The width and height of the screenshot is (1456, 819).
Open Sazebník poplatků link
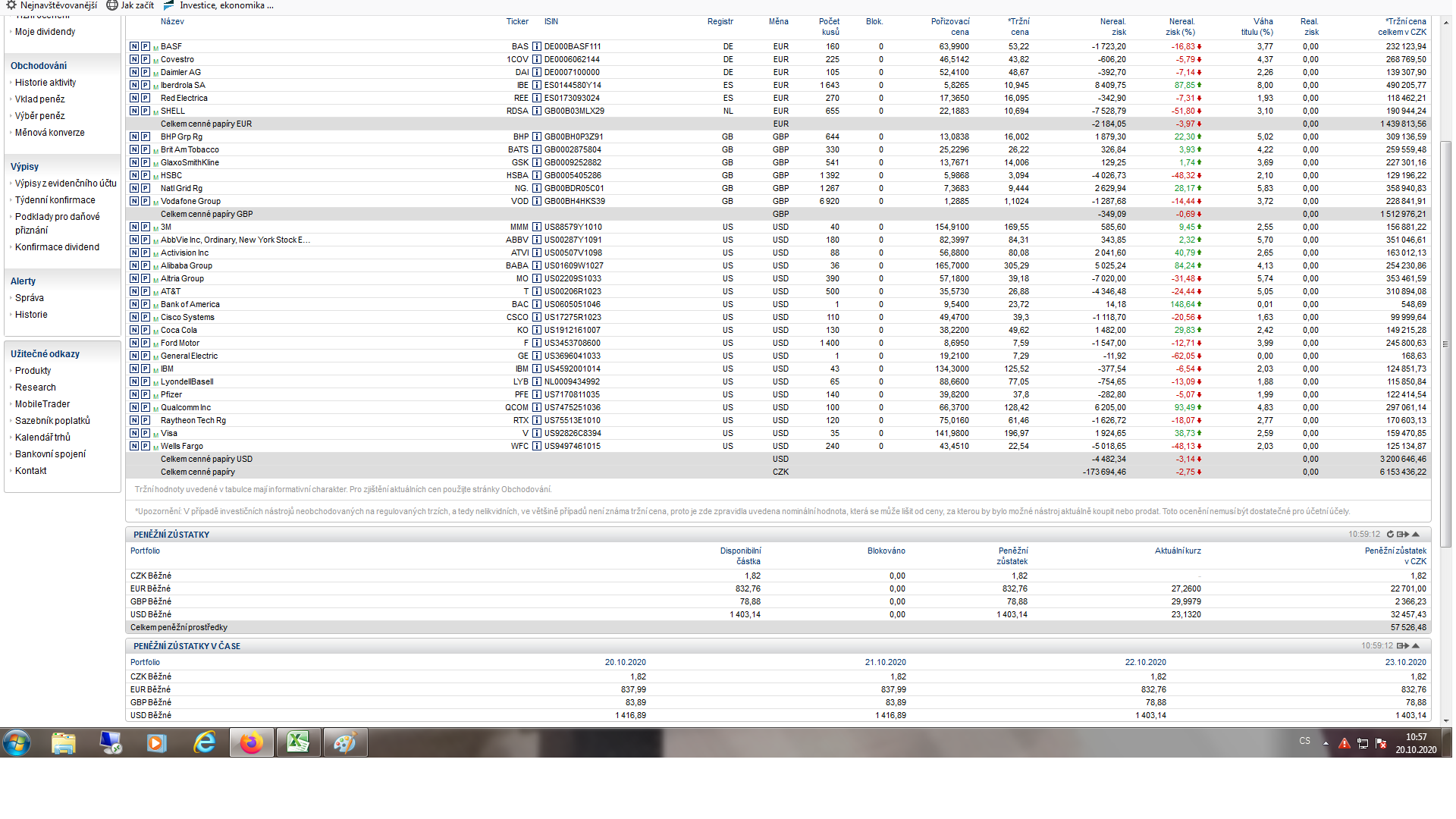(52, 421)
